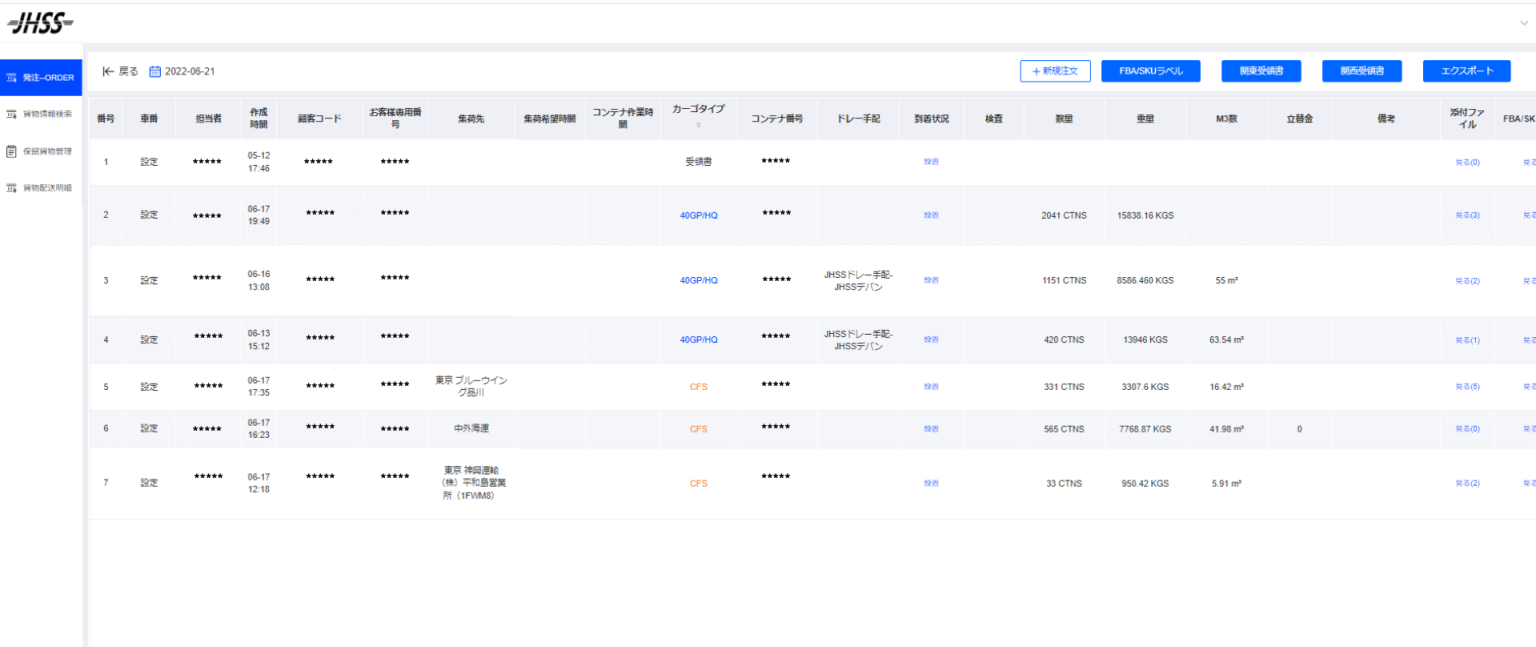Click the 発注--ORDER sidebar icon
Viewport: 1536px width, 647px height.
(x=10, y=78)
